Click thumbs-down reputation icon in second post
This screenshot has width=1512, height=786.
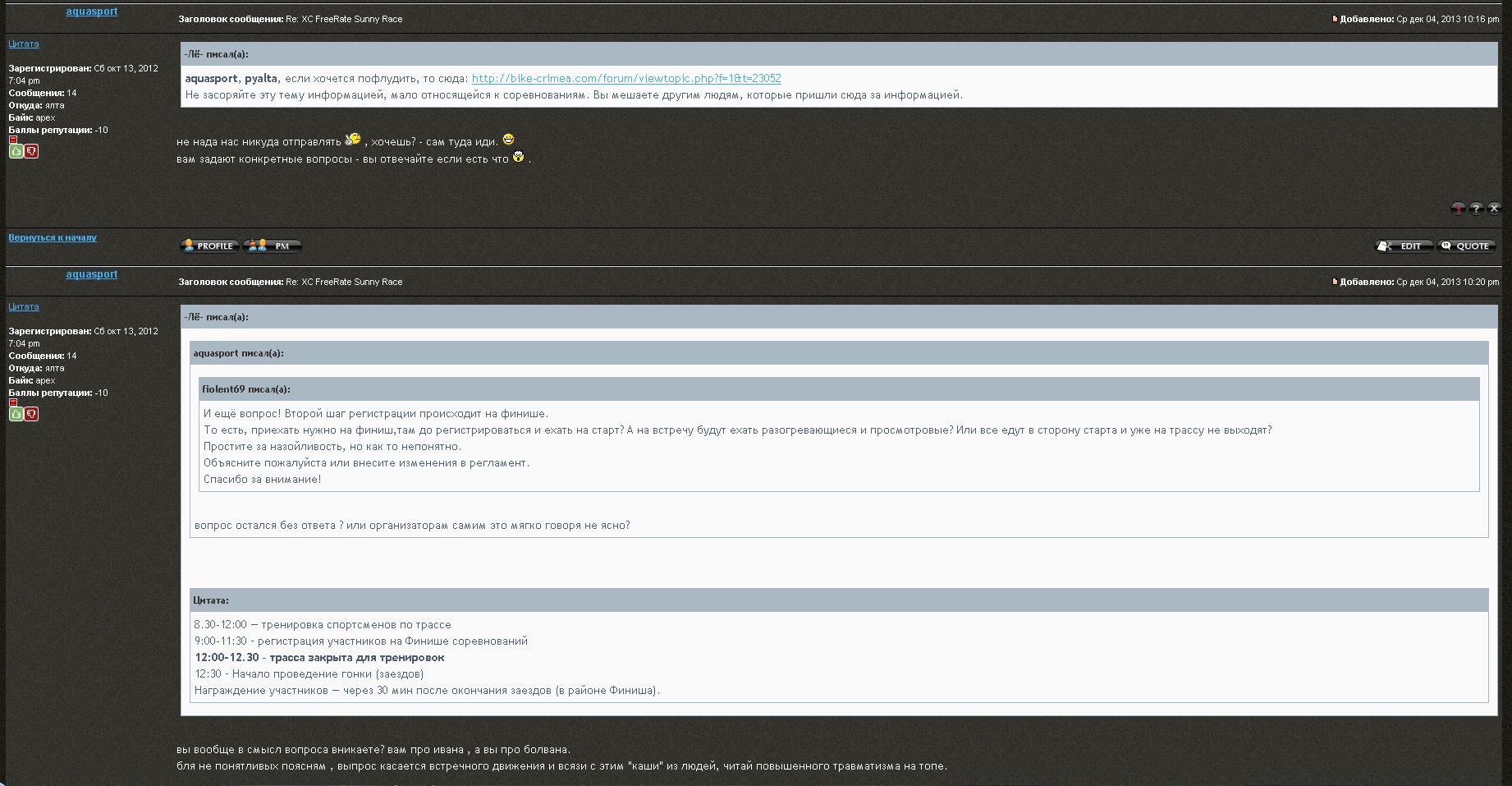[31, 414]
